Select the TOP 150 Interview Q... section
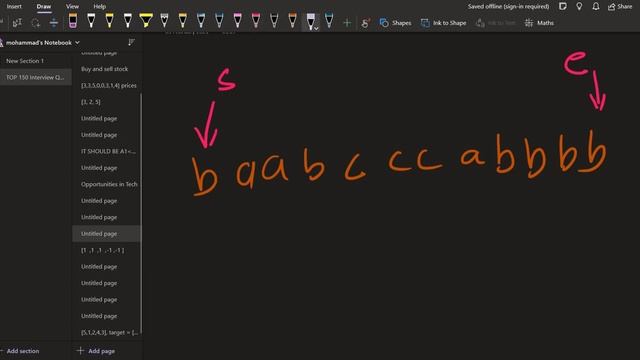This screenshot has width=640, height=360. (x=36, y=77)
